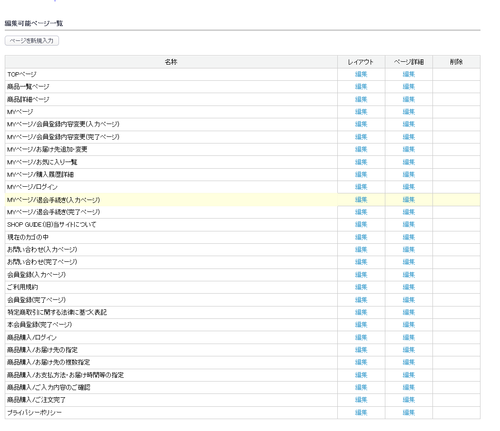Edit layout of 現在のカゴの中
This screenshot has width=500, height=431.
[361, 237]
